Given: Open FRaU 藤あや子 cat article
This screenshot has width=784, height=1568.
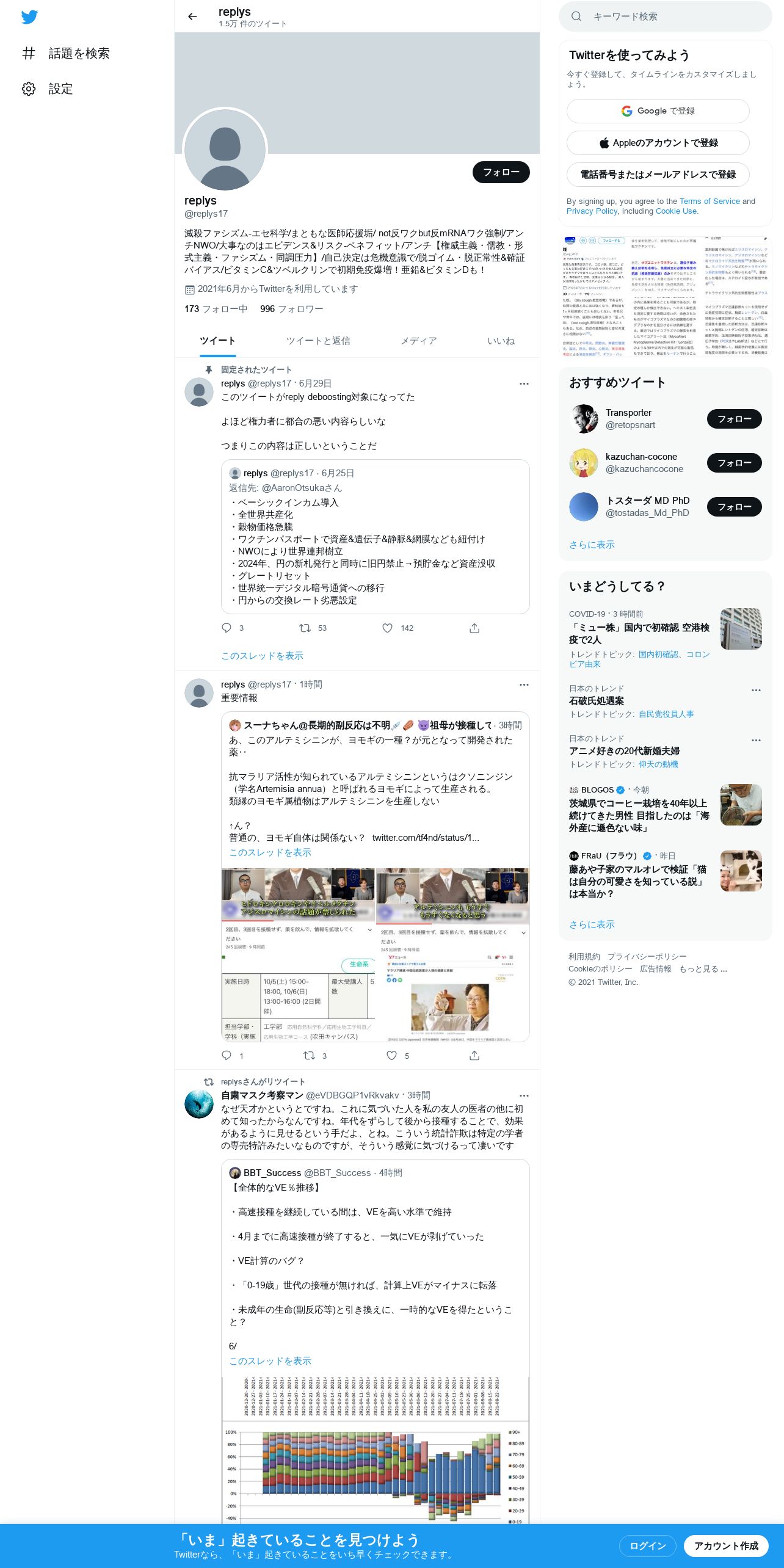Looking at the screenshot, I should pos(666,876).
